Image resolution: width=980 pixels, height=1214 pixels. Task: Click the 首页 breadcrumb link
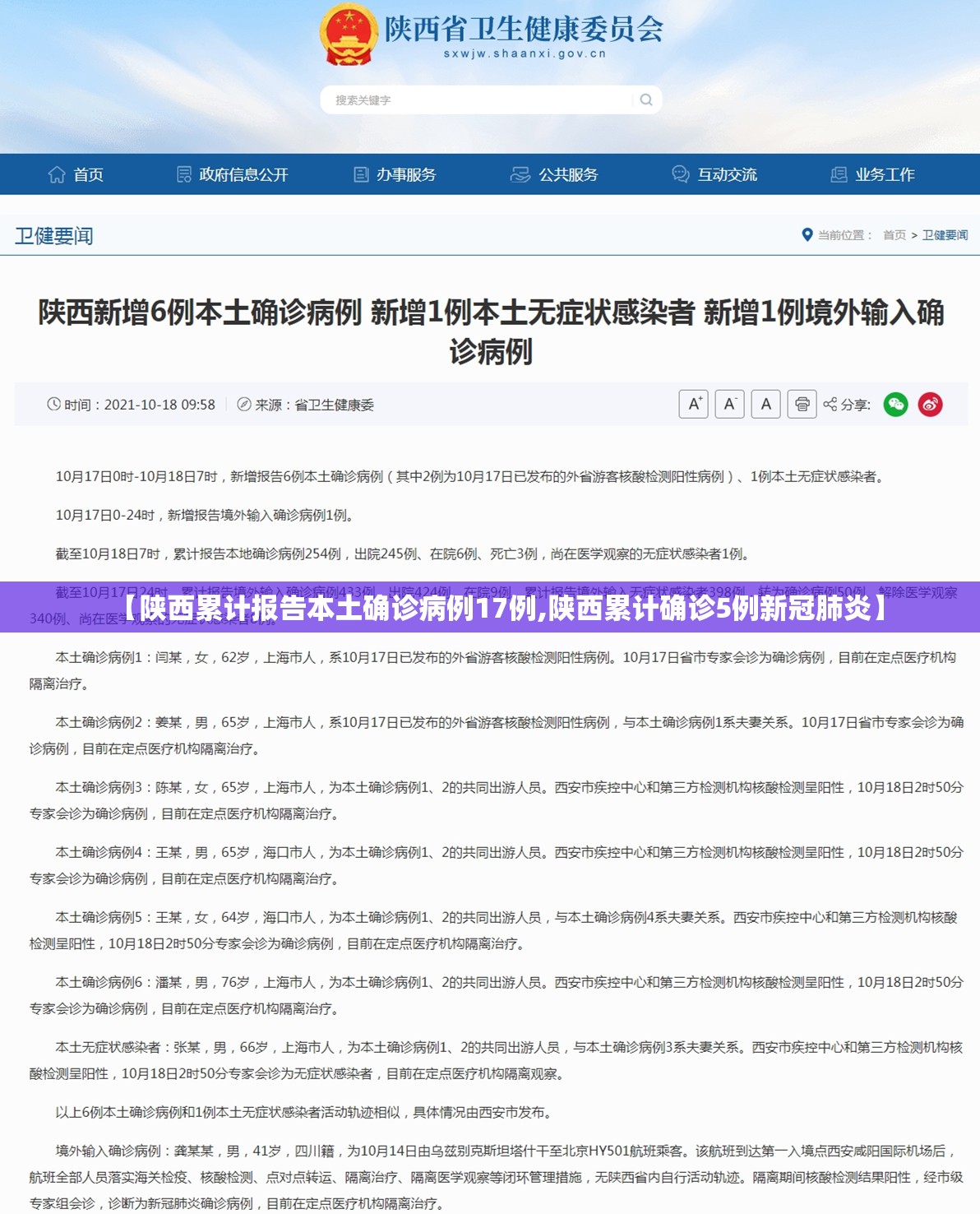[894, 235]
